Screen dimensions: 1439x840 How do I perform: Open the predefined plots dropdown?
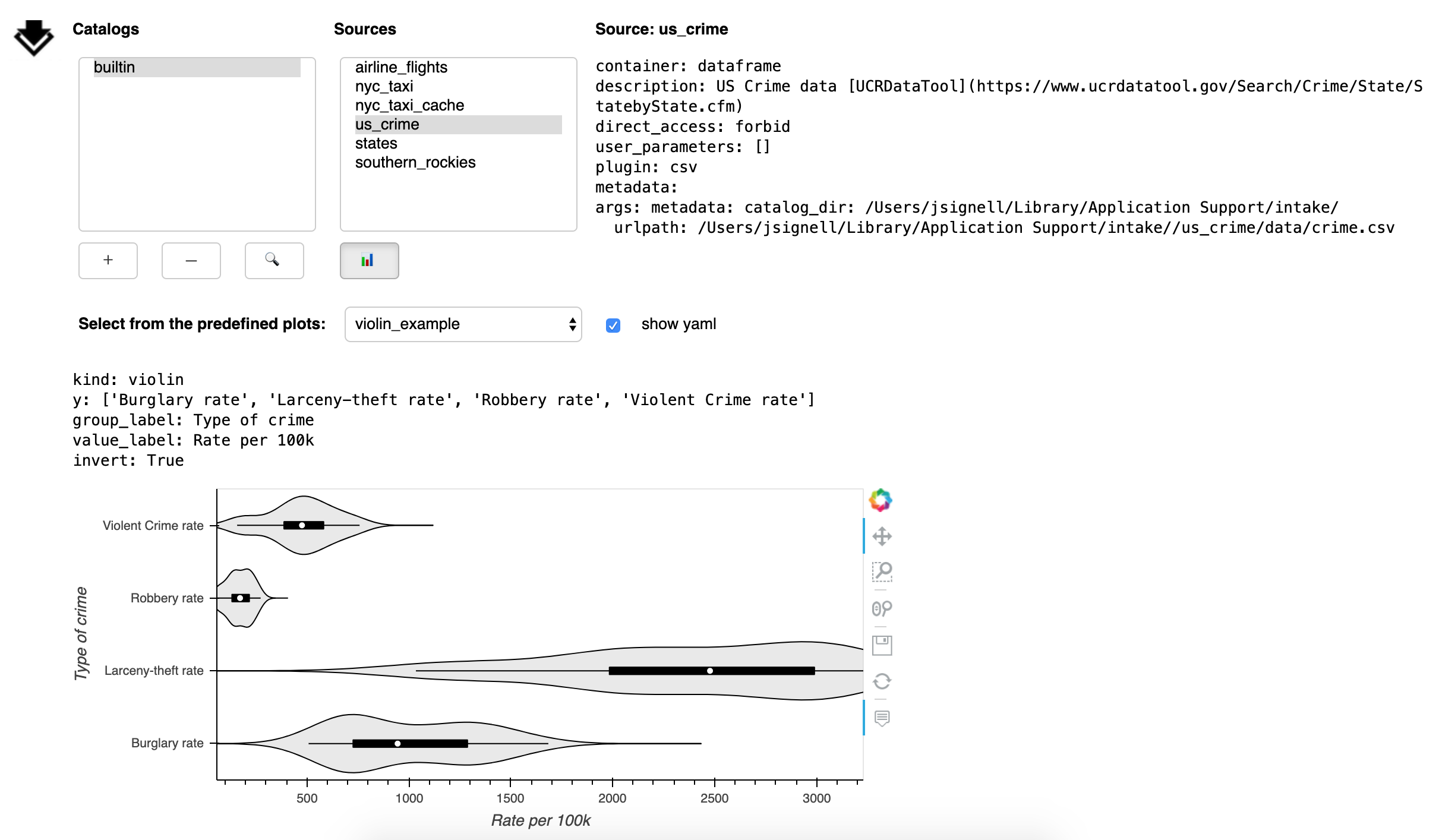point(463,324)
